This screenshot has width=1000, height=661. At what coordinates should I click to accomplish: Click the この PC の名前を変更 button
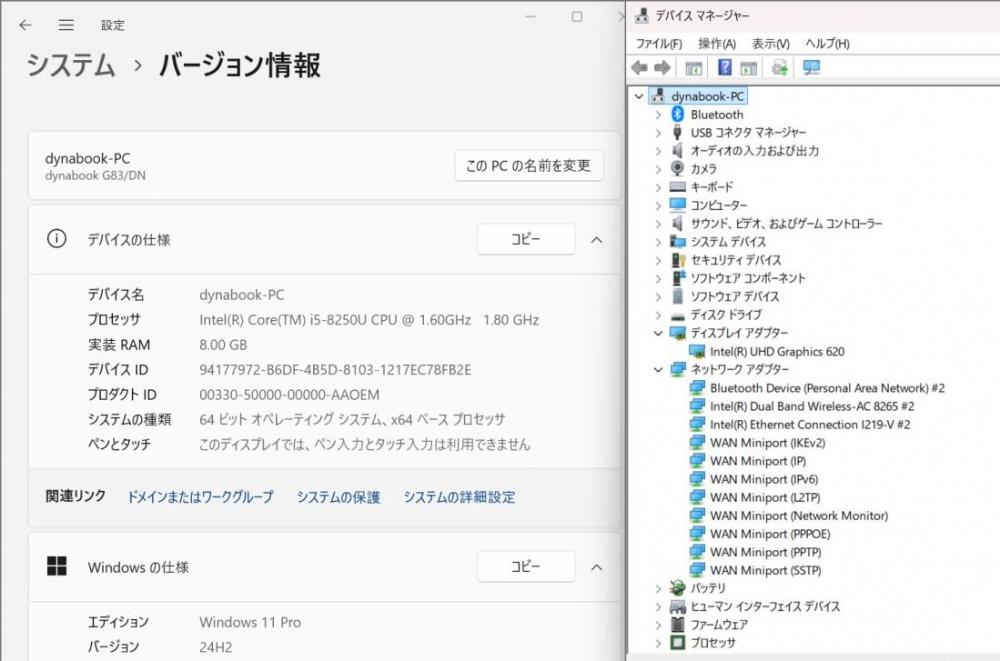pos(529,166)
